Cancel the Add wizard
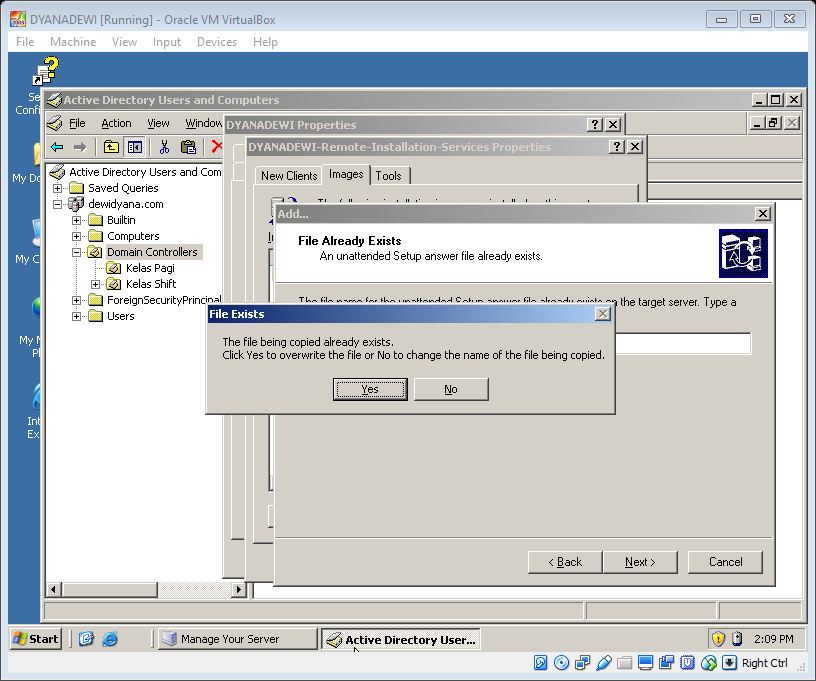This screenshot has width=816, height=681. click(x=725, y=562)
